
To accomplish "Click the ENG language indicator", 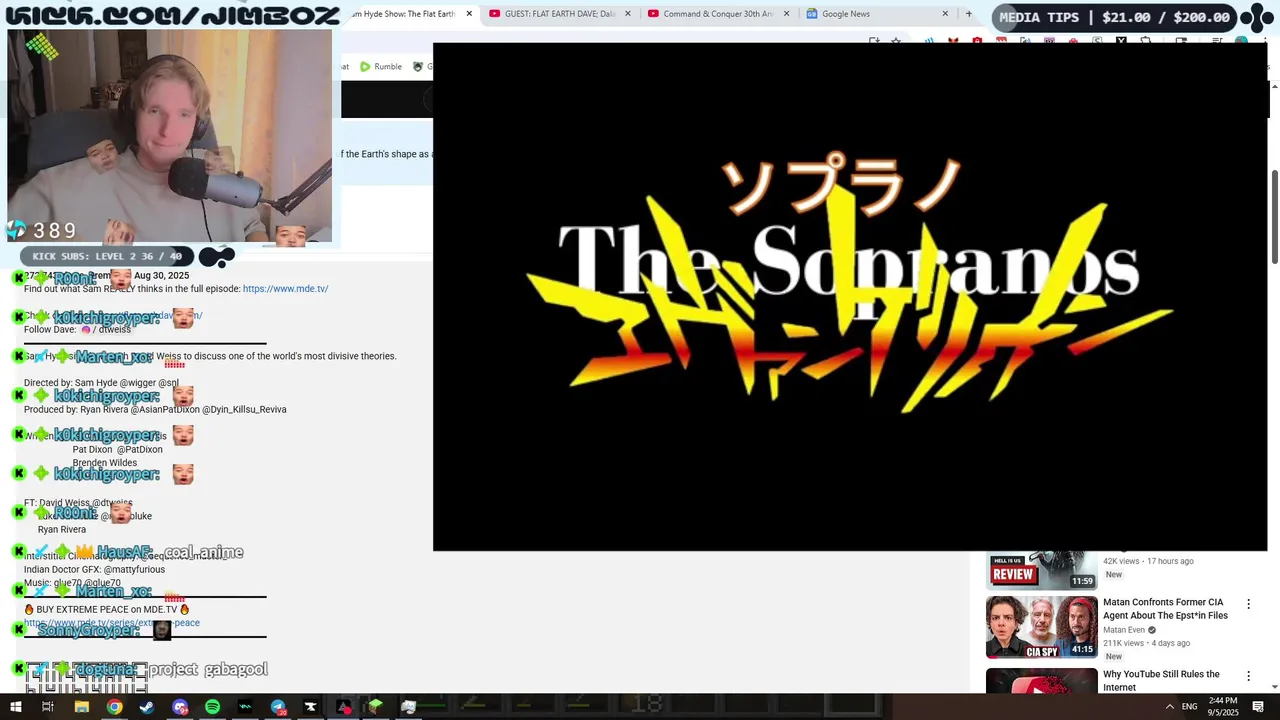I will point(1190,707).
